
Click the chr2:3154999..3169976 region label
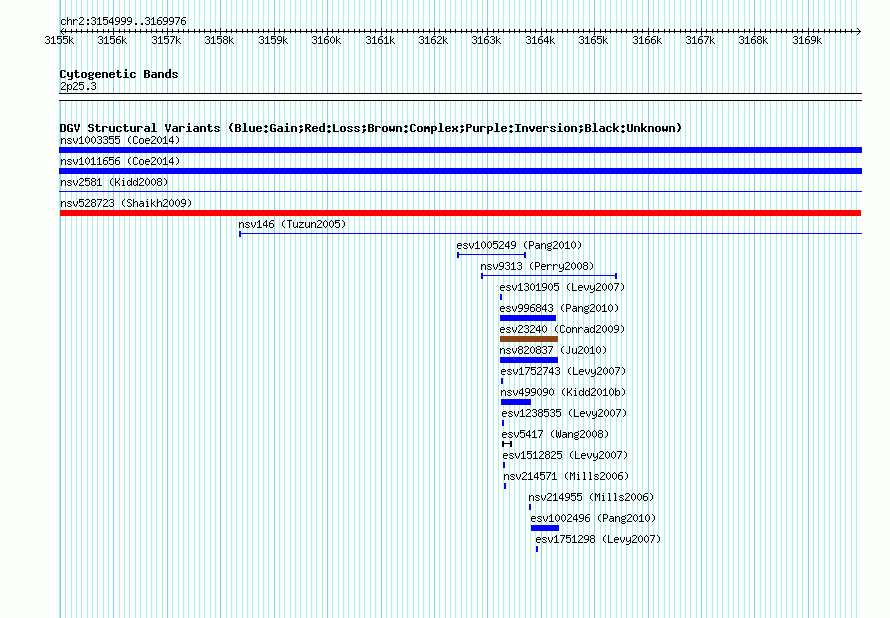point(123,21)
